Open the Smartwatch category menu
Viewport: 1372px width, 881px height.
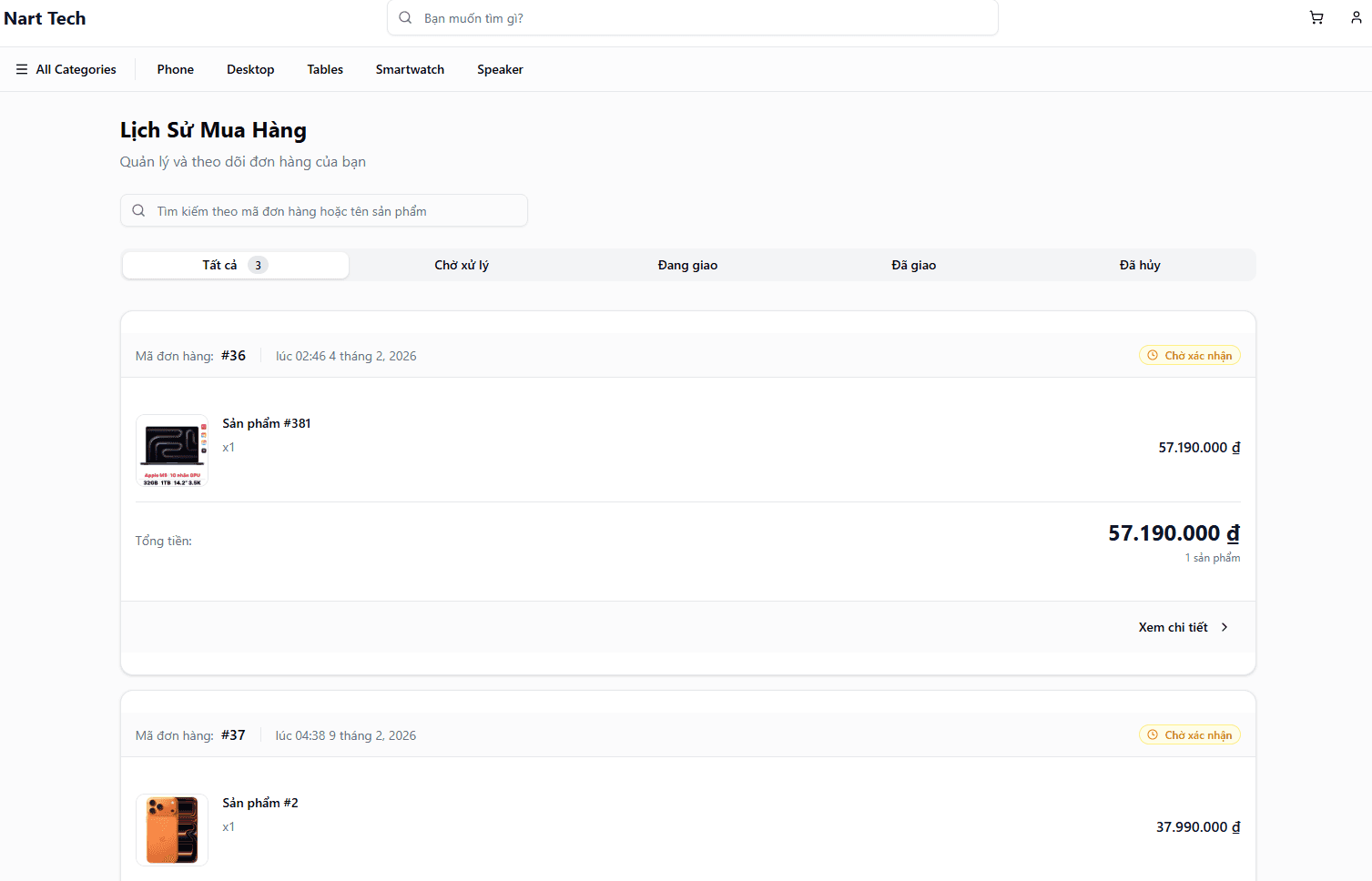tap(410, 69)
